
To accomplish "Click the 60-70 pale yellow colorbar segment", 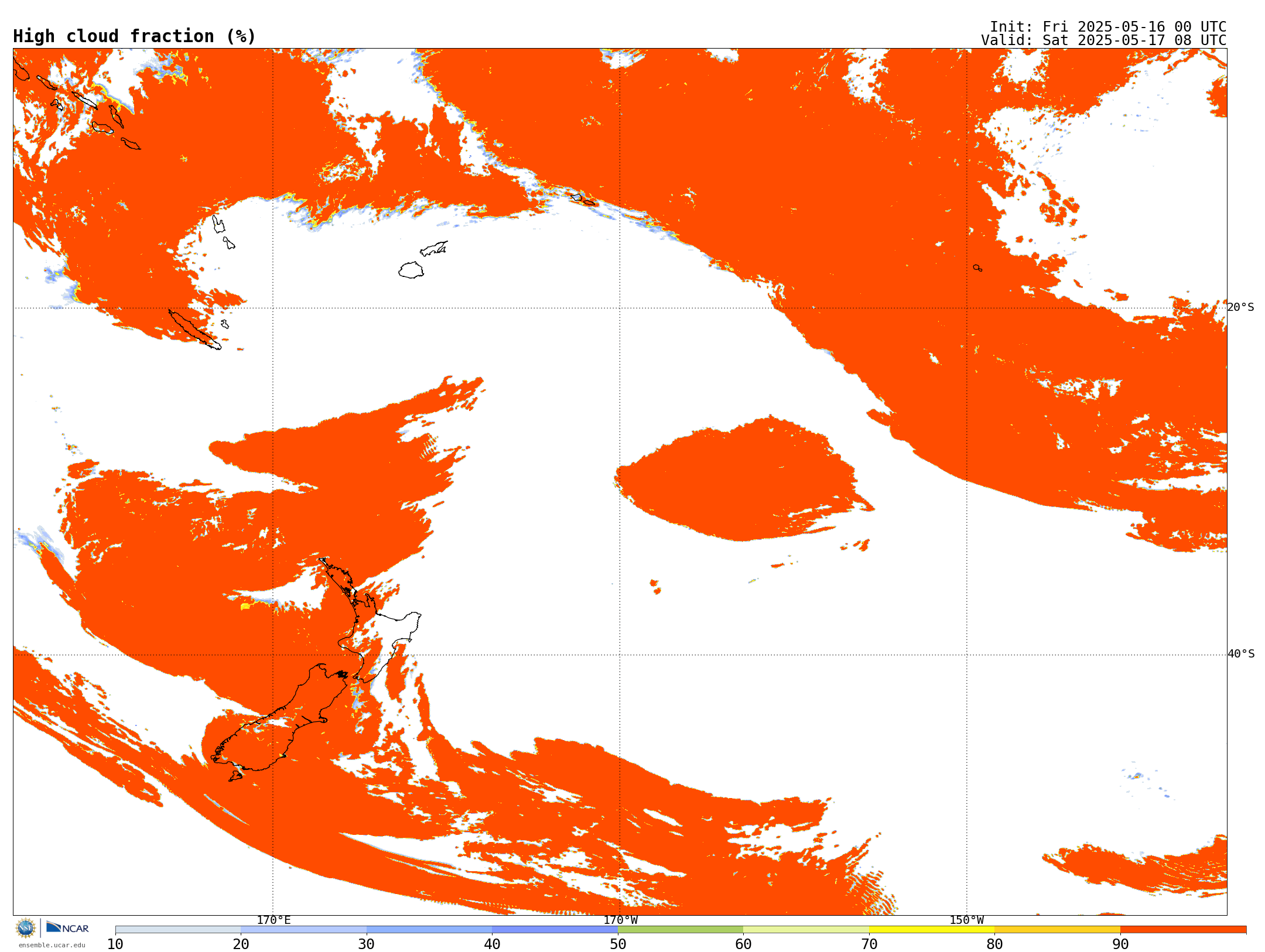I will pyautogui.click(x=806, y=930).
